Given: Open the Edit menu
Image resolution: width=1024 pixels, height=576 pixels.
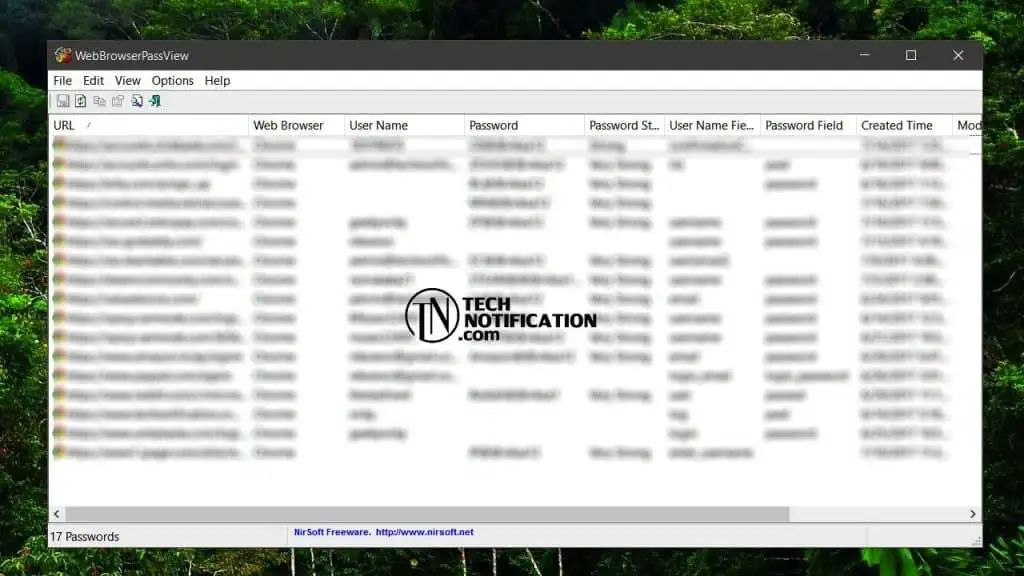Looking at the screenshot, I should [93, 80].
